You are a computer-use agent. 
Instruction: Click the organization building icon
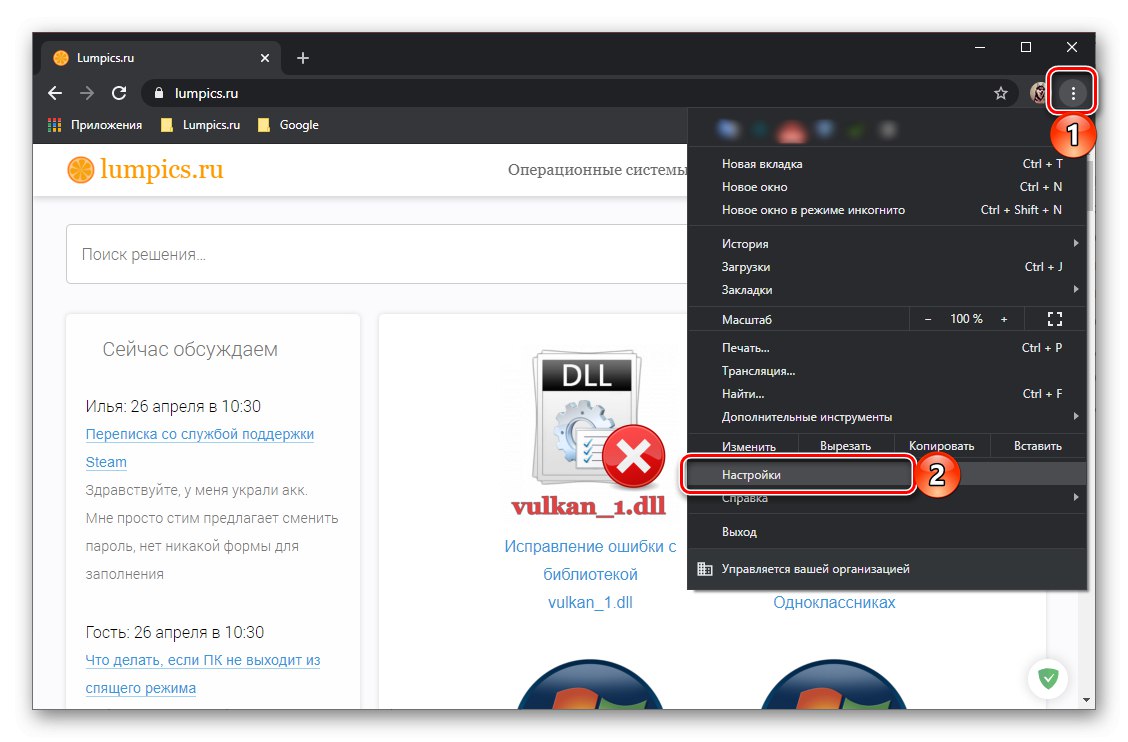(x=705, y=569)
